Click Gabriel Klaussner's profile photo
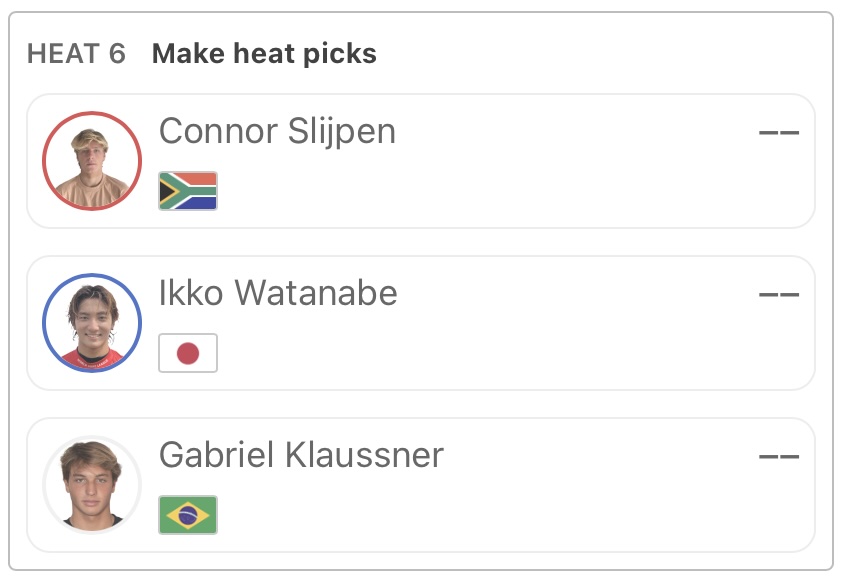This screenshot has height=580, width=846. (x=92, y=485)
